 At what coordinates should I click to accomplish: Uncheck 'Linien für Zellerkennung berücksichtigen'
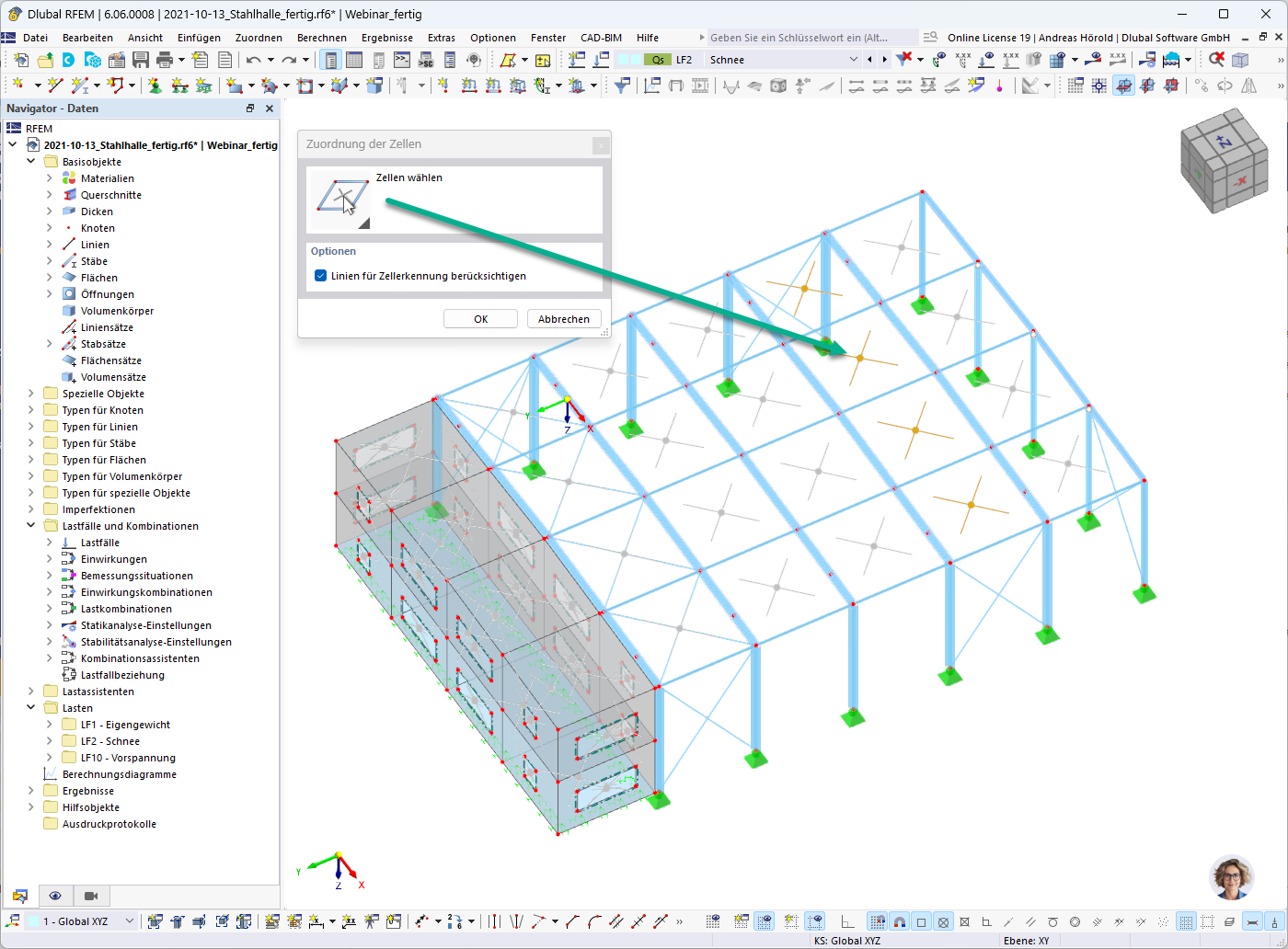[321, 276]
